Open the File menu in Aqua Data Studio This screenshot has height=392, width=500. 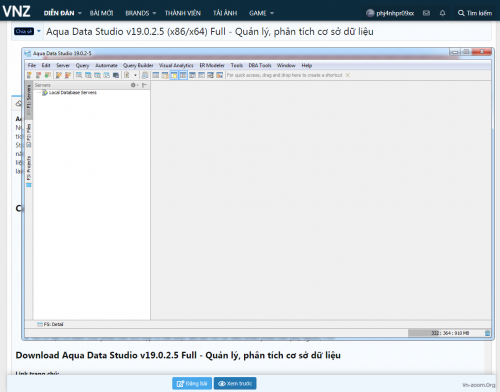tap(32, 65)
